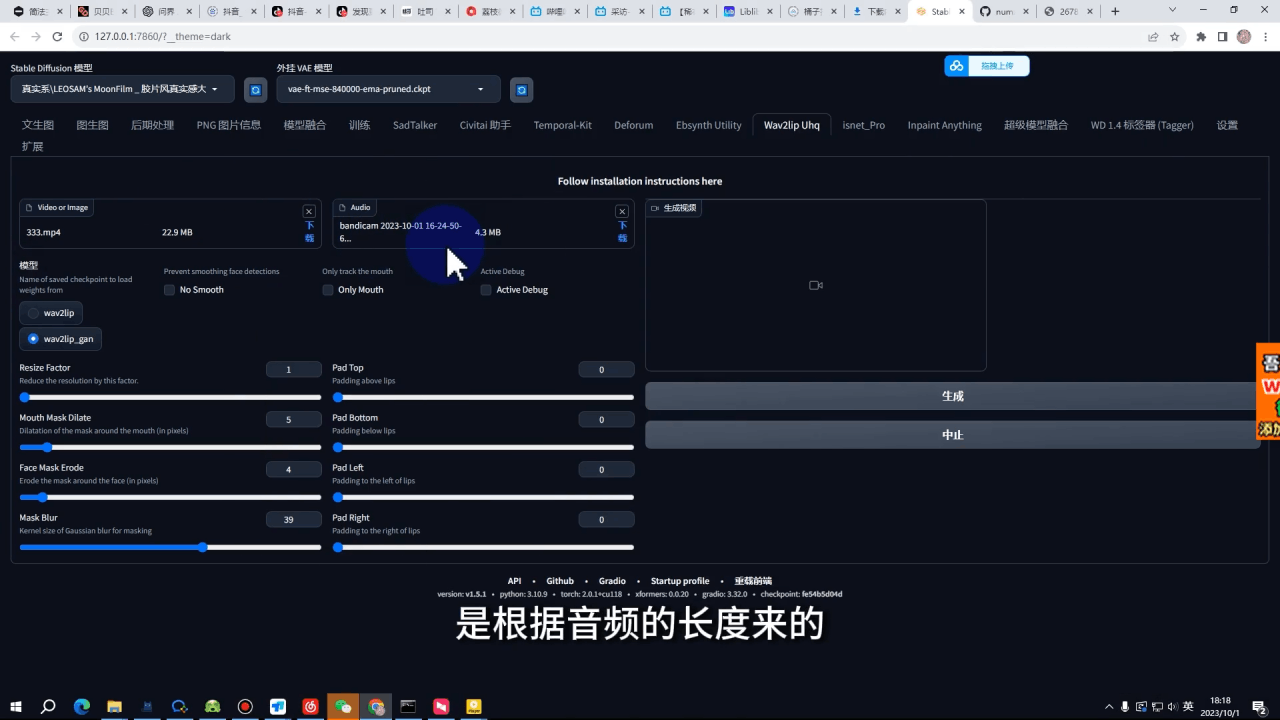1280x720 pixels.
Task: Expand the Stable Diffusion model dropdown
Action: 122,89
